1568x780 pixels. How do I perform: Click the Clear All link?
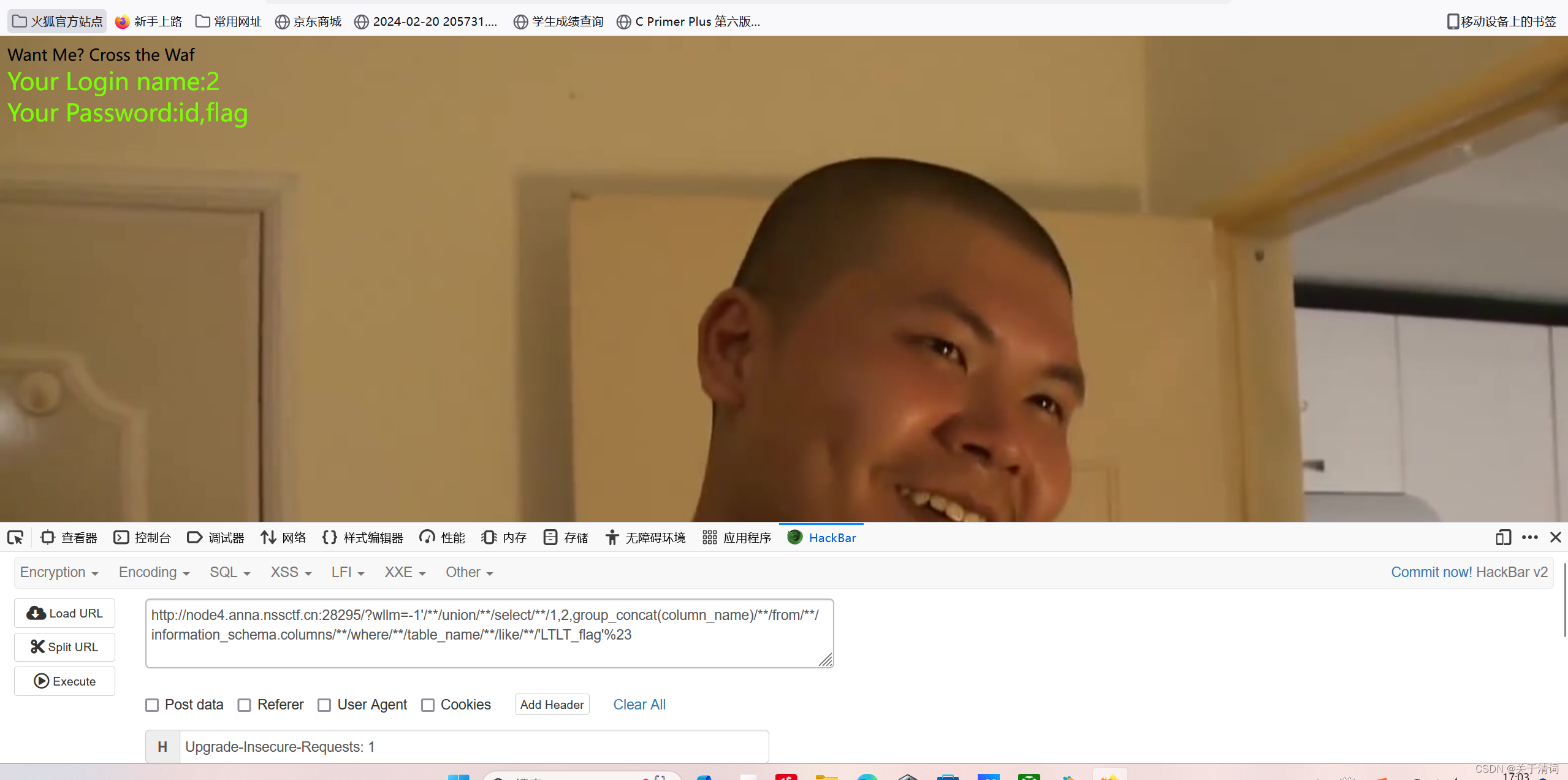point(639,705)
